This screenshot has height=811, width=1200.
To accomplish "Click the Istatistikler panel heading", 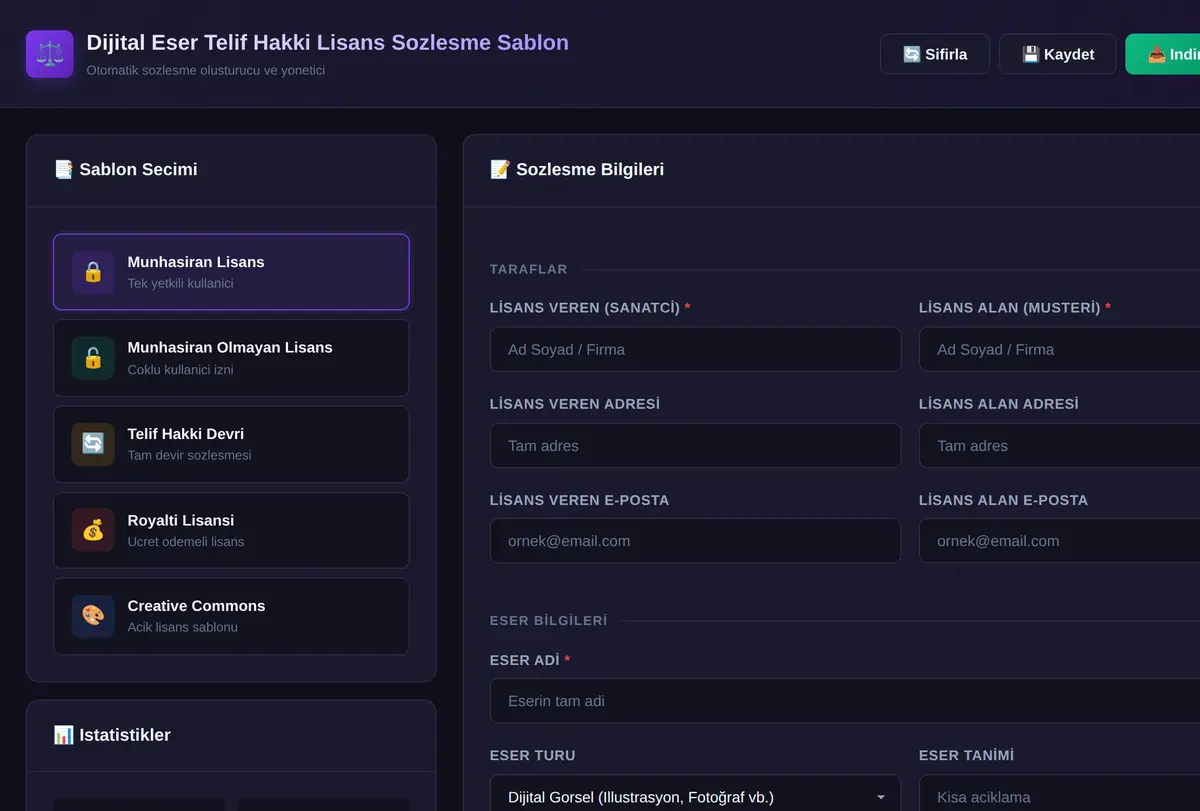I will (x=112, y=736).
